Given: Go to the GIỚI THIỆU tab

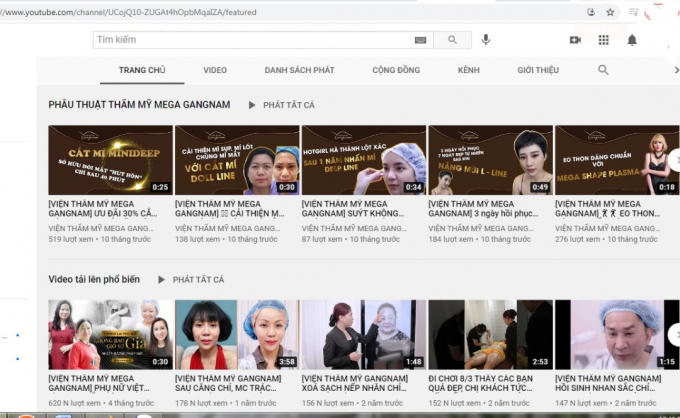Looking at the screenshot, I should click(538, 71).
